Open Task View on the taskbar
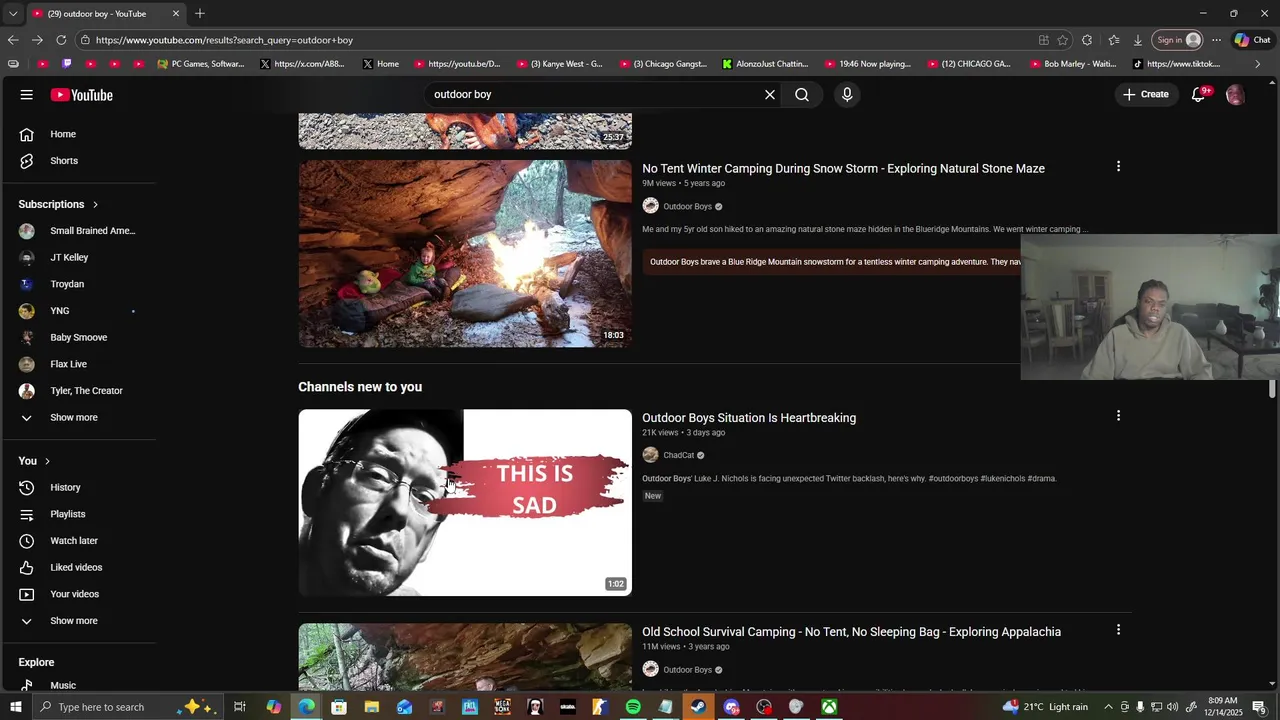 (x=240, y=707)
